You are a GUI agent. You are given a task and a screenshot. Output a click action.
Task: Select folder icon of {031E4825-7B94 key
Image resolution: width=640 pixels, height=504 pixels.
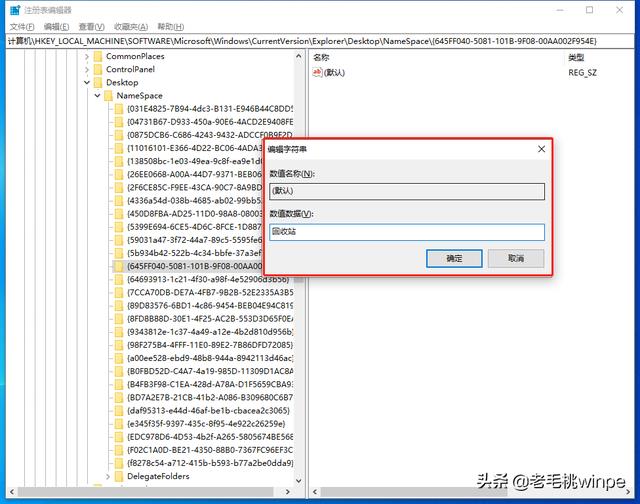[x=119, y=109]
